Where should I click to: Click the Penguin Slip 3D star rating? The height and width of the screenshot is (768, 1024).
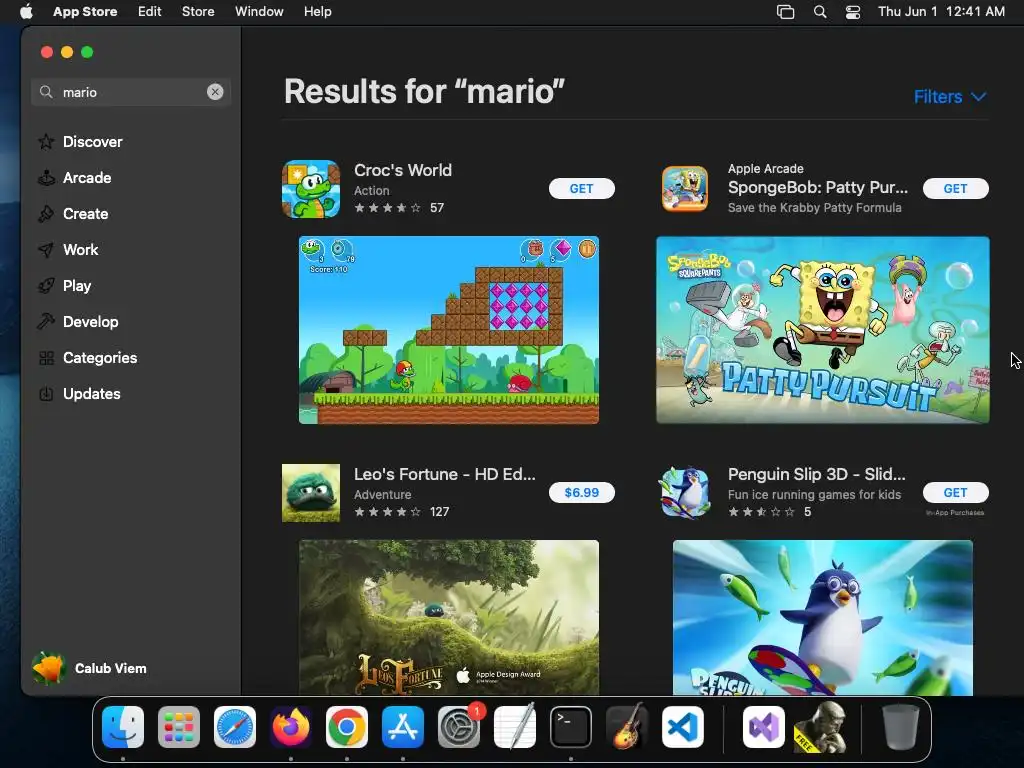click(x=761, y=512)
